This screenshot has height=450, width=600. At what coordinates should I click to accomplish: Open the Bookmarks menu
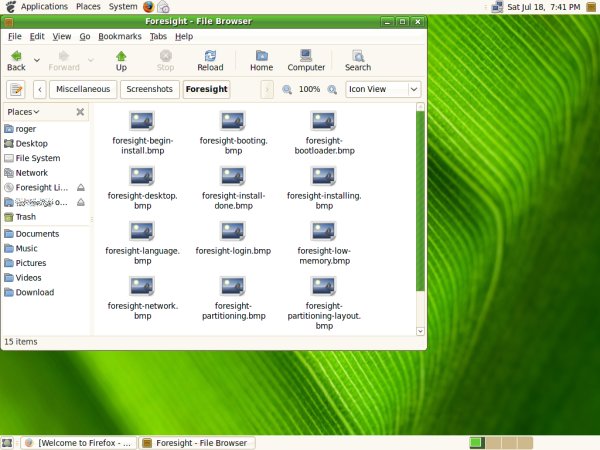tap(121, 36)
